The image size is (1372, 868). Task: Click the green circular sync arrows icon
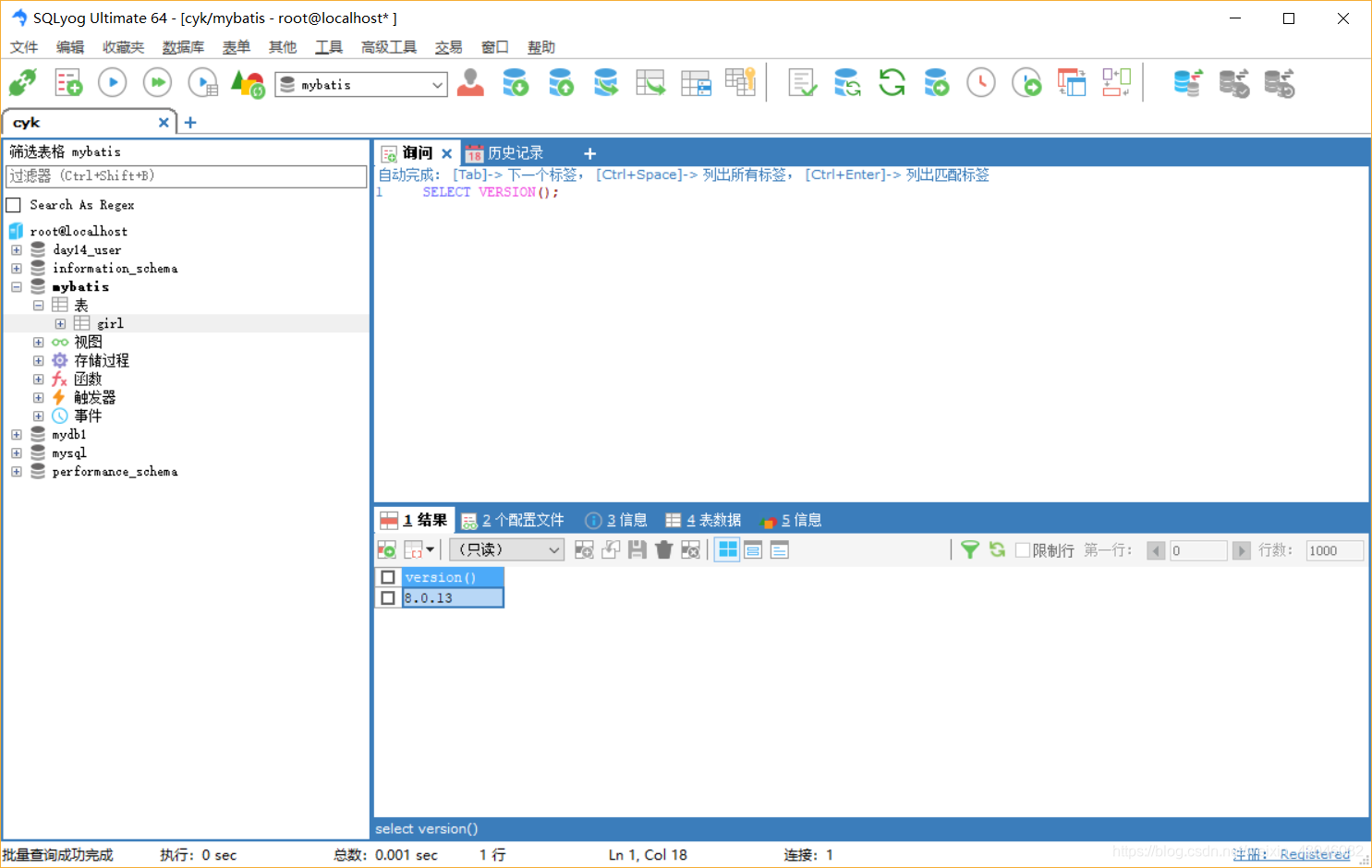(892, 83)
